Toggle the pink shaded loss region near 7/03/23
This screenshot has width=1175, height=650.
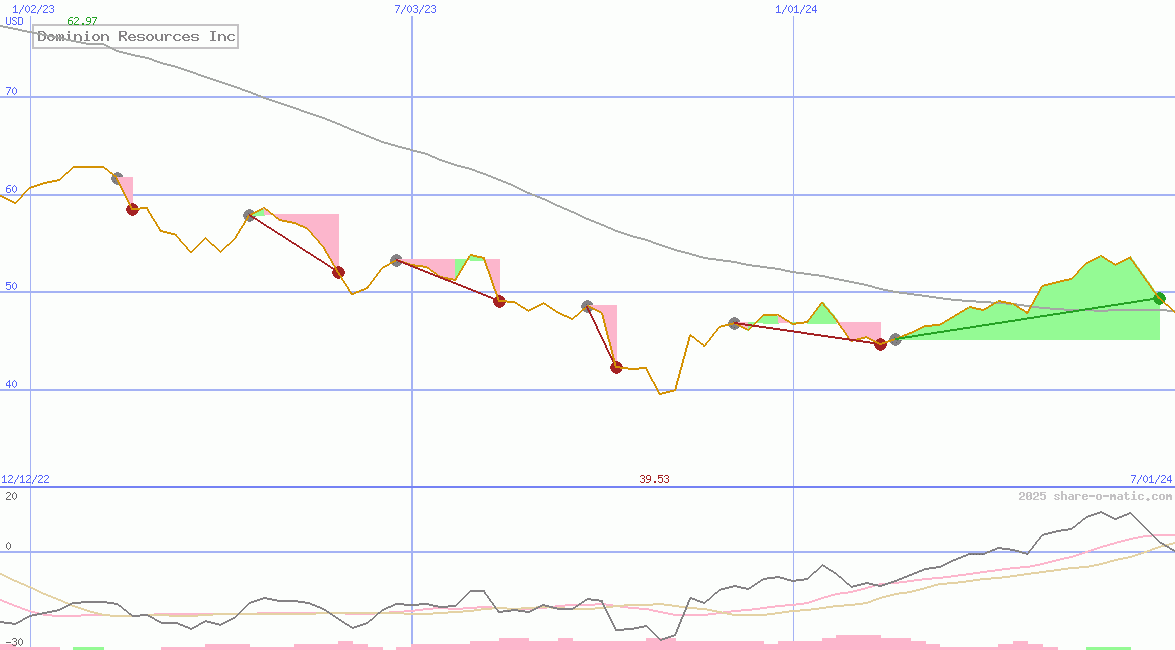coord(440,266)
